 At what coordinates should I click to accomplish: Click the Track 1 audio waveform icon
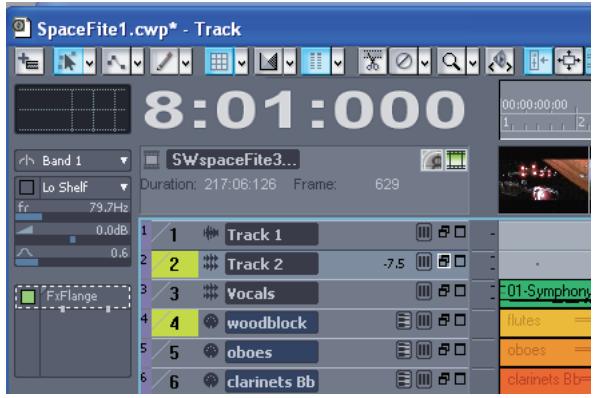click(211, 233)
